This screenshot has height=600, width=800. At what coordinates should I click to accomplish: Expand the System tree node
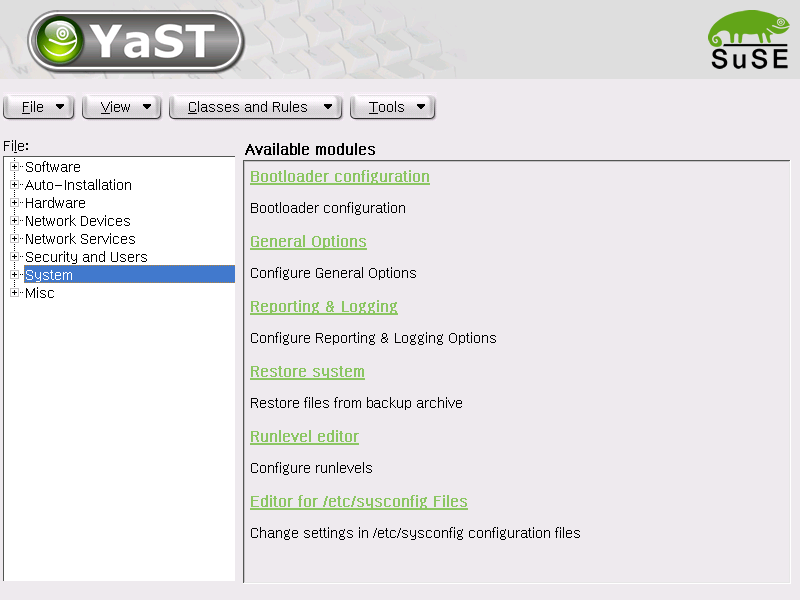tap(15, 274)
